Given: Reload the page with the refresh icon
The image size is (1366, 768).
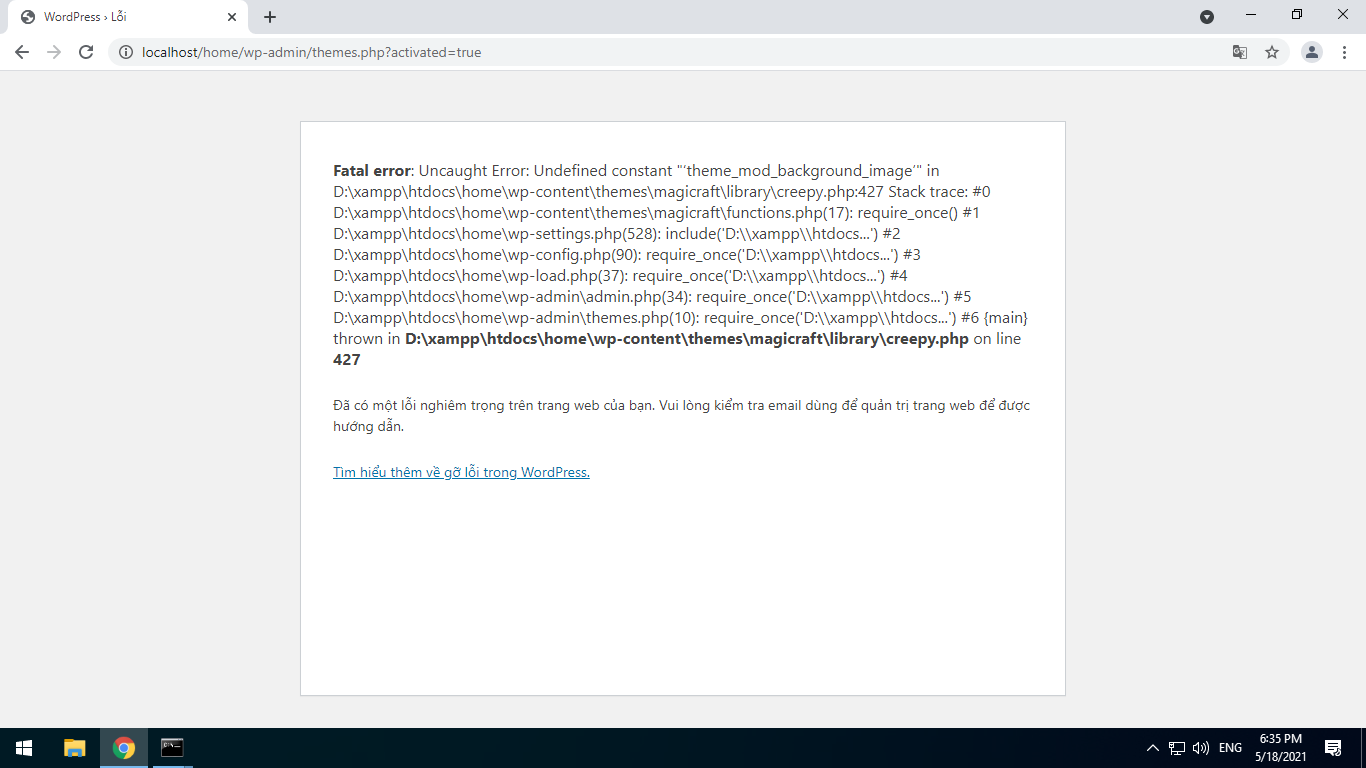Looking at the screenshot, I should point(86,52).
